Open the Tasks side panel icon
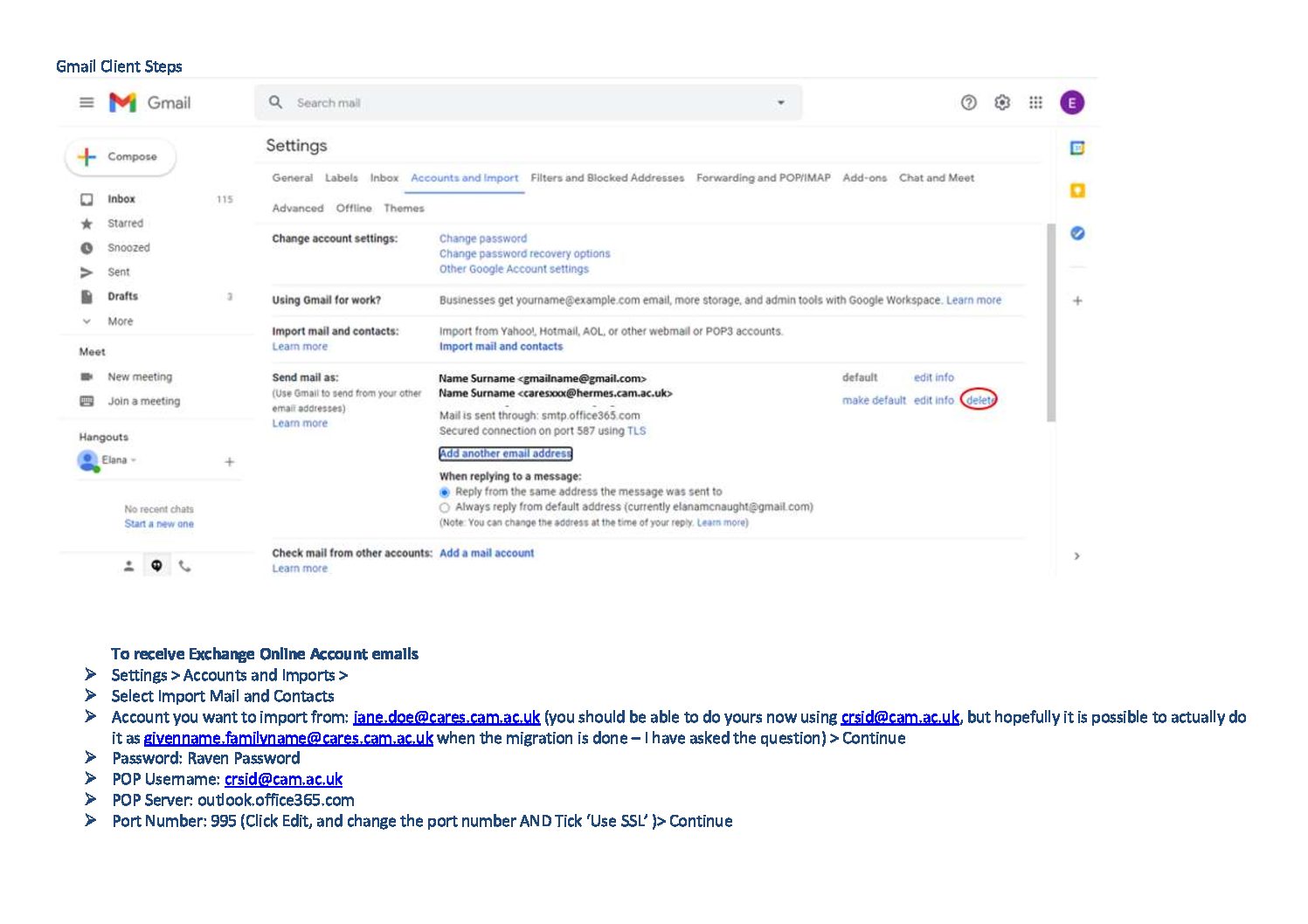 (1077, 233)
